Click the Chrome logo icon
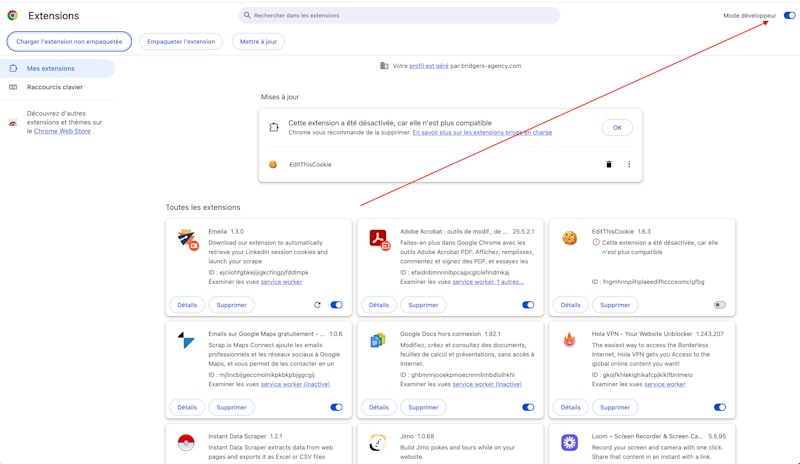This screenshot has height=464, width=800. 13,15
